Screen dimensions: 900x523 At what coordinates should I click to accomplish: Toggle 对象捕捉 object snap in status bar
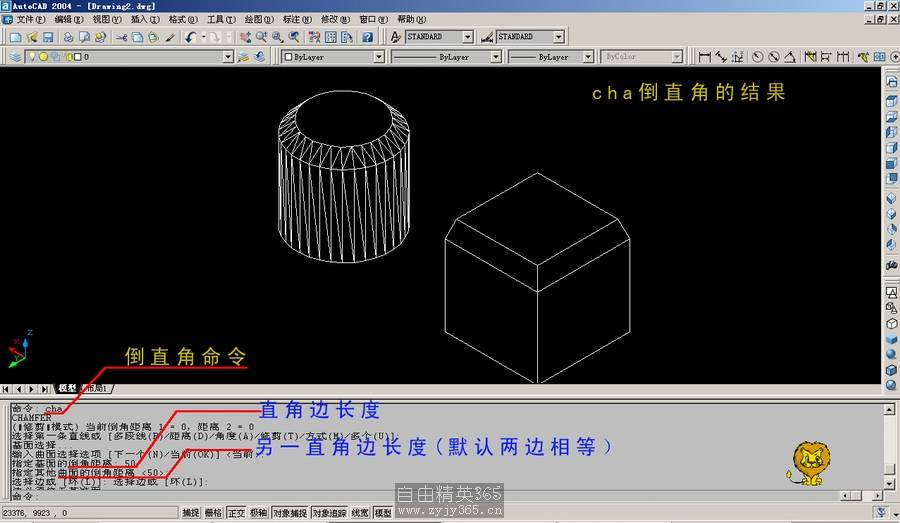tap(289, 513)
